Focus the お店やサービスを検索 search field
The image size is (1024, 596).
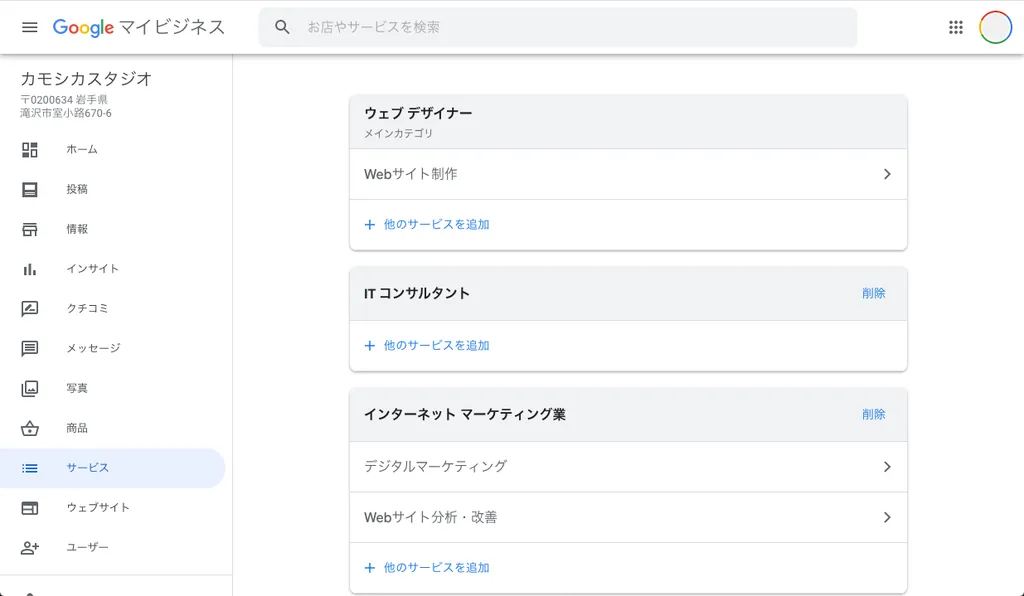[558, 27]
